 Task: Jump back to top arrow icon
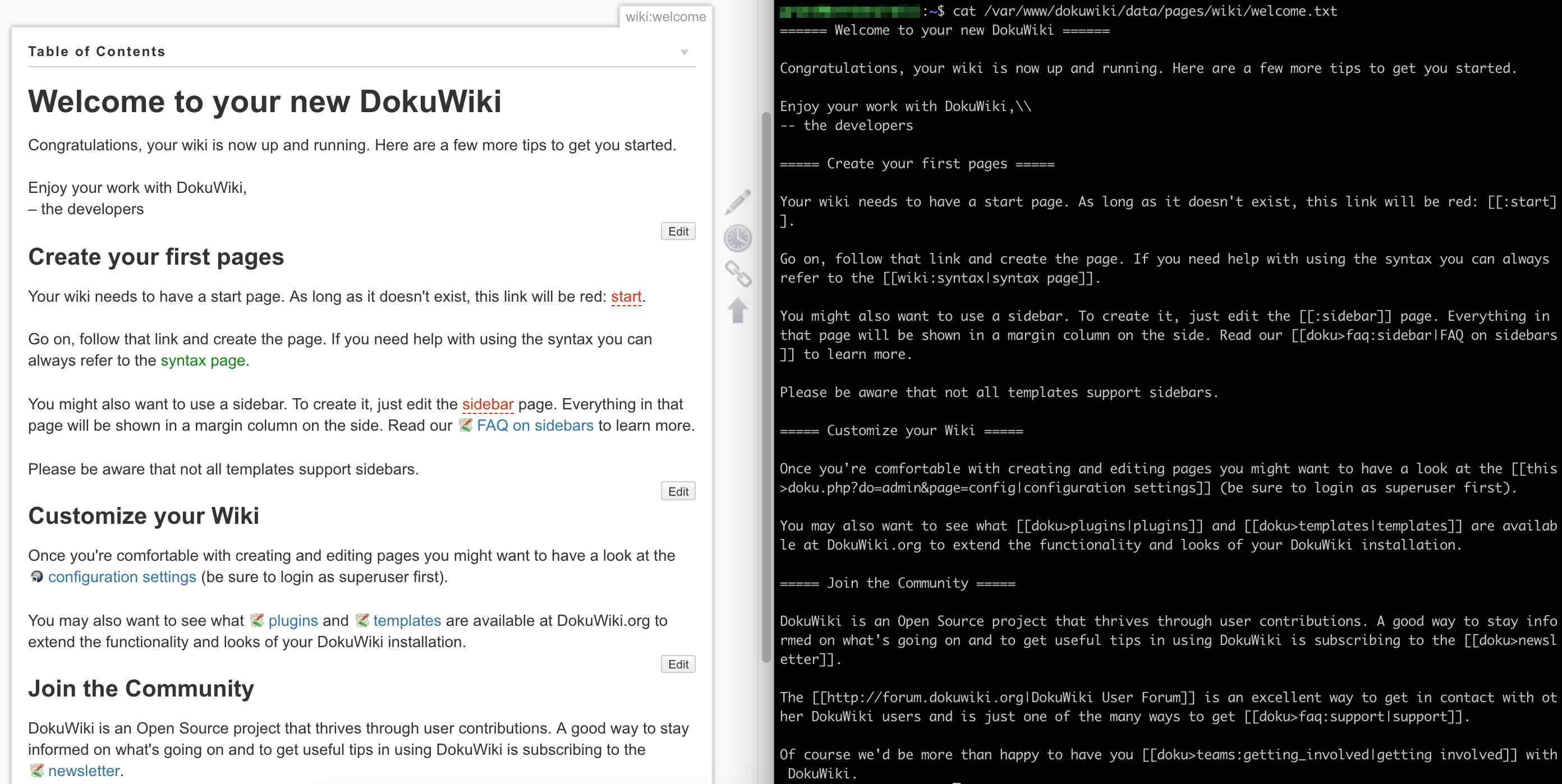[x=737, y=311]
